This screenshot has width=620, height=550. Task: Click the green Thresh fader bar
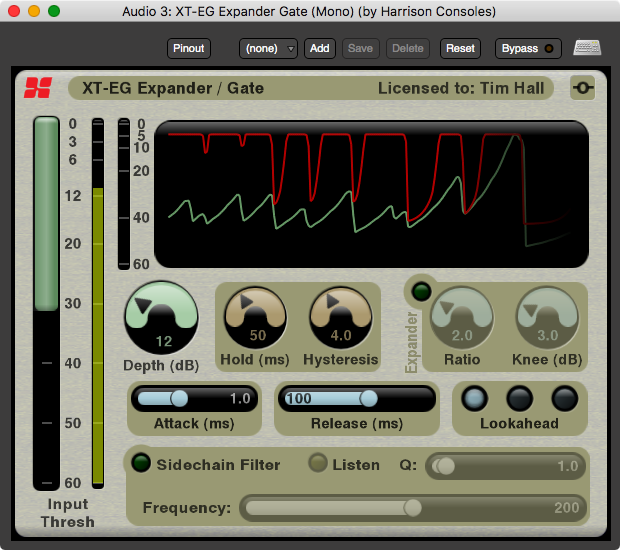[x=46, y=214]
